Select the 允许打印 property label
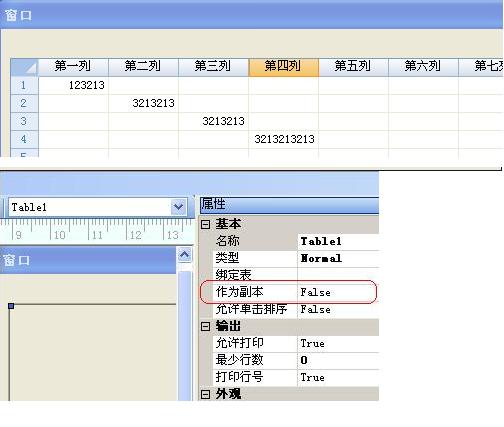Viewport: 504px width, 427px height. (255, 343)
